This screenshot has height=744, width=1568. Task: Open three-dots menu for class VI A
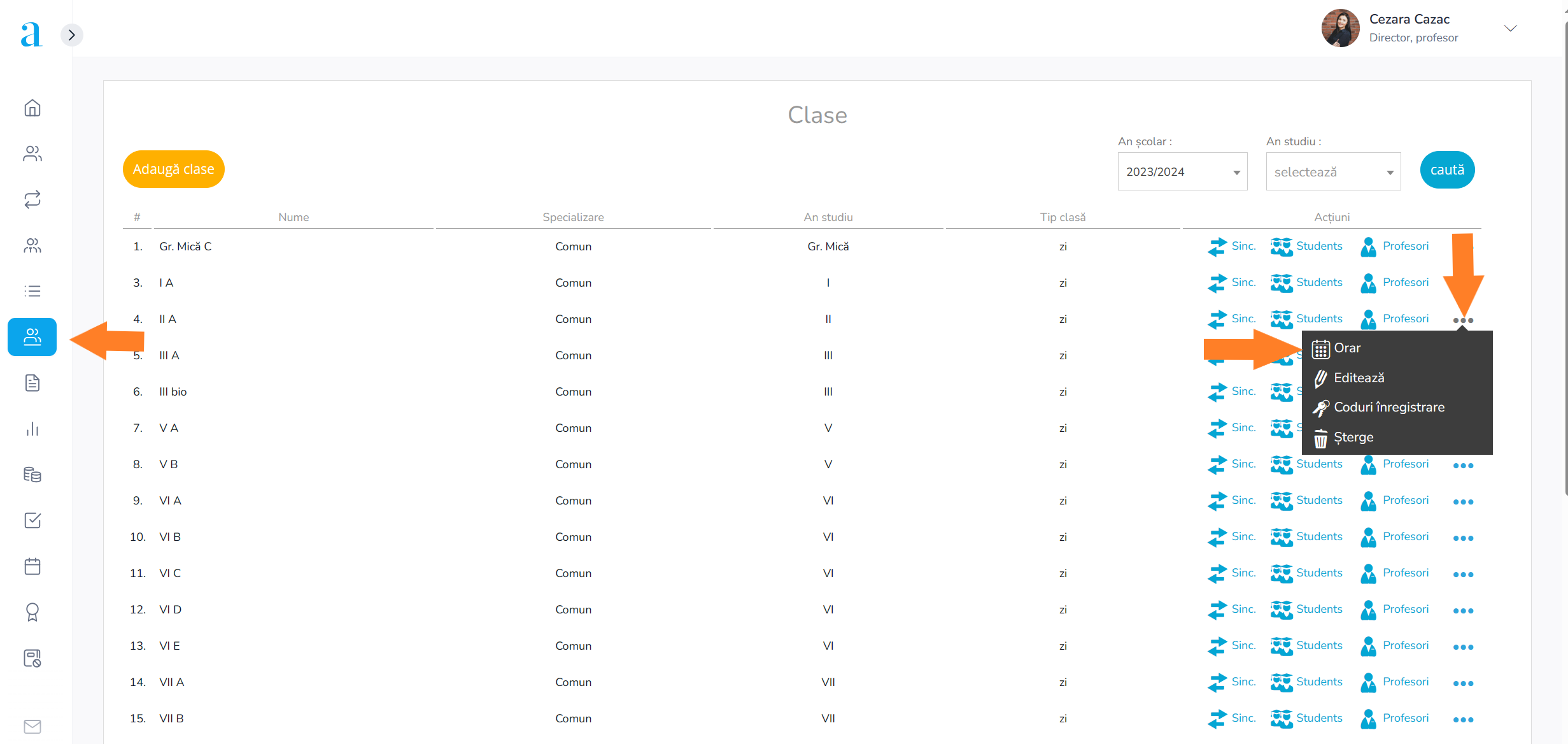[1463, 502]
